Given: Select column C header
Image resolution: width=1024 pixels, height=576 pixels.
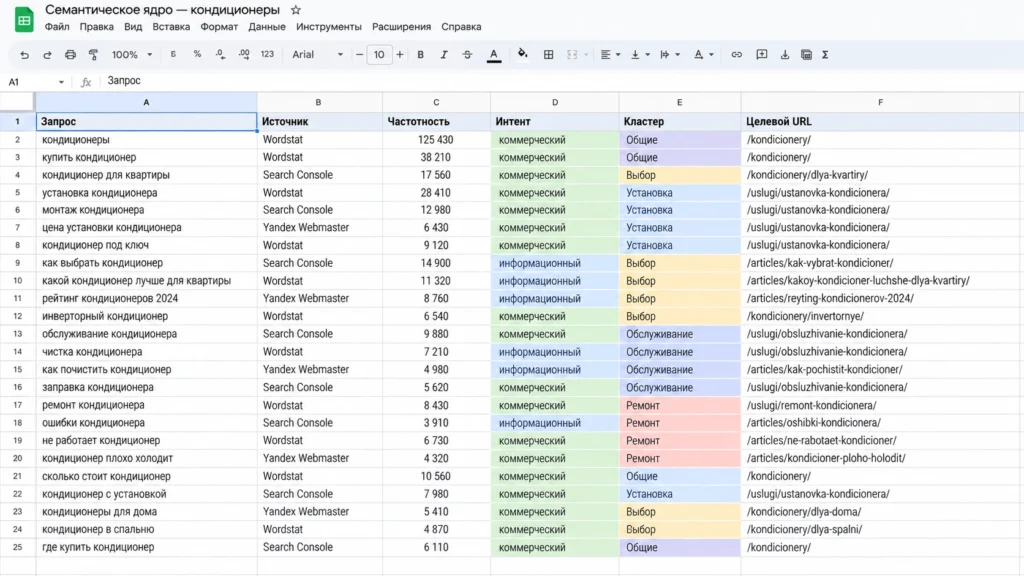Looking at the screenshot, I should (x=436, y=103).
